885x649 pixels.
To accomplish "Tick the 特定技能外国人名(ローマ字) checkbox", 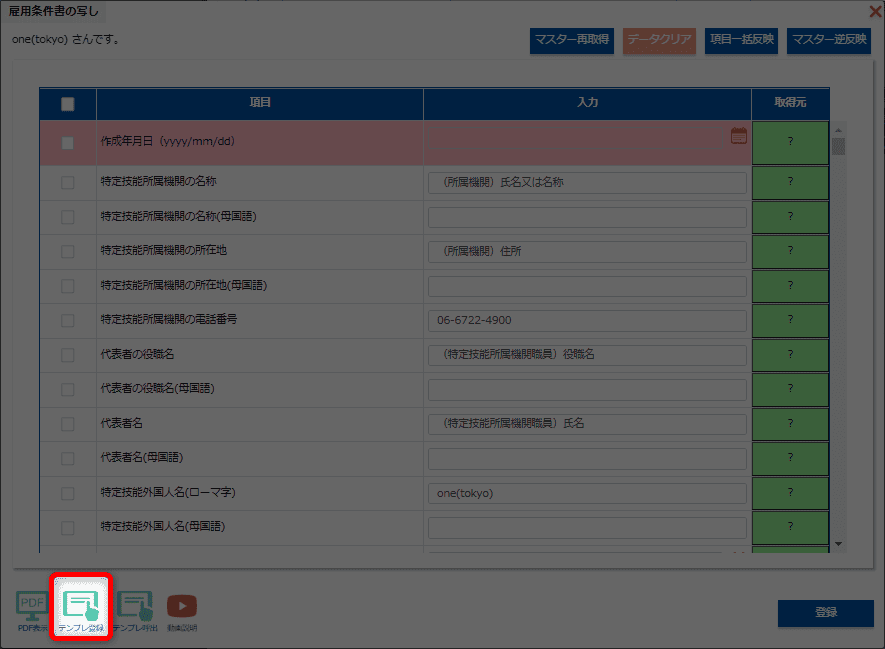I will click(x=68, y=493).
